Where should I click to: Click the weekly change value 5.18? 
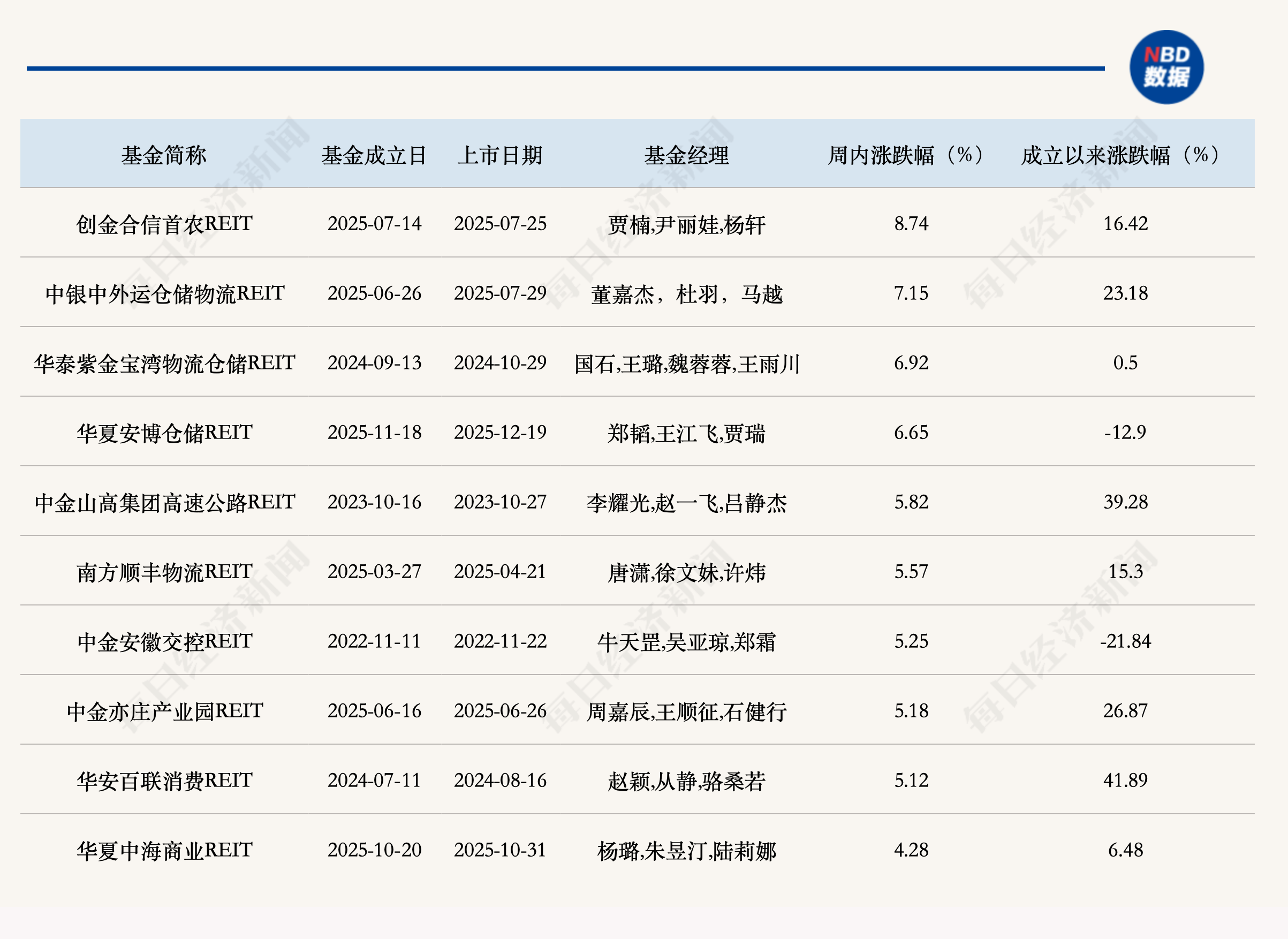tap(911, 711)
